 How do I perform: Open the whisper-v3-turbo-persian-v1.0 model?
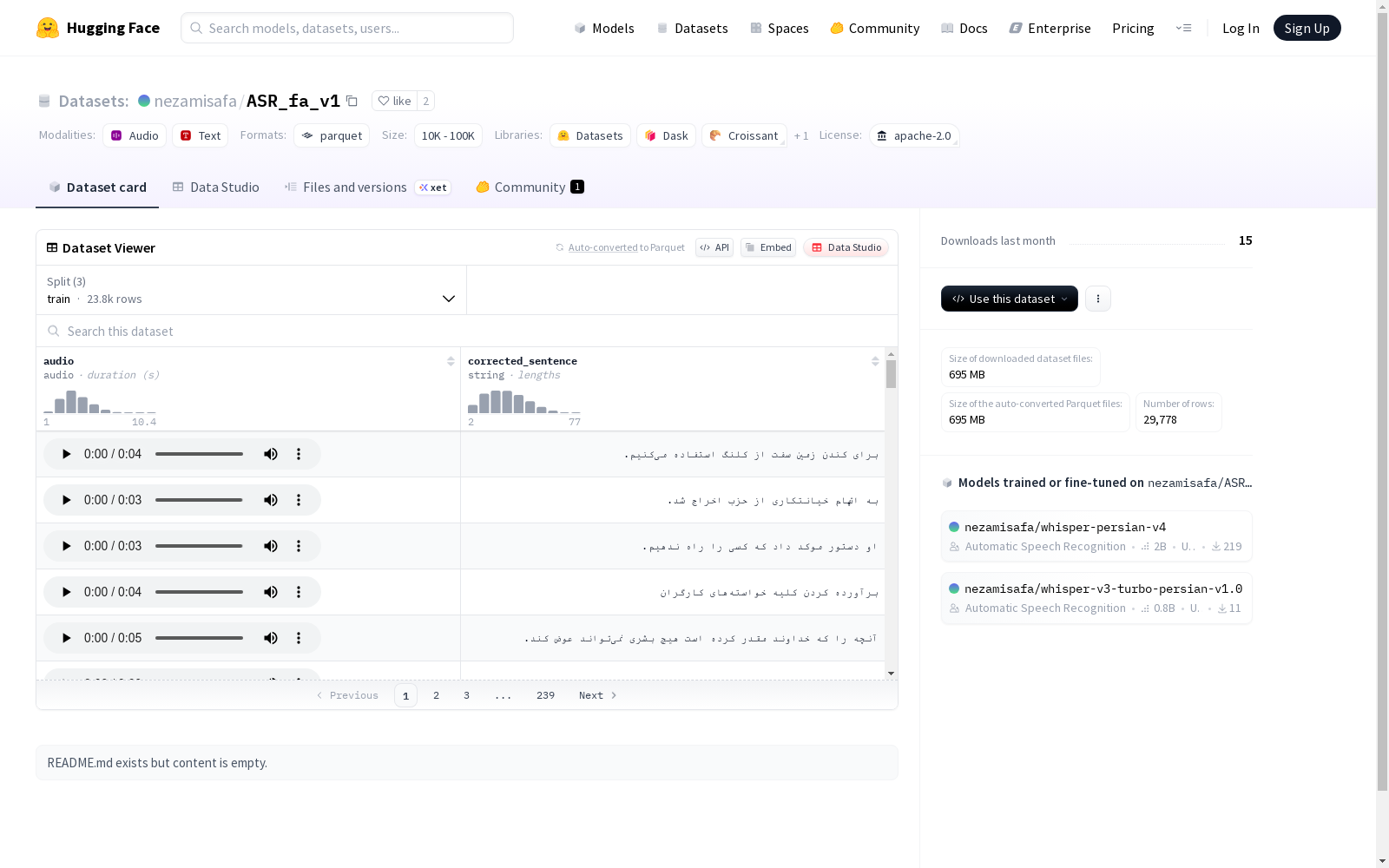(1096, 598)
